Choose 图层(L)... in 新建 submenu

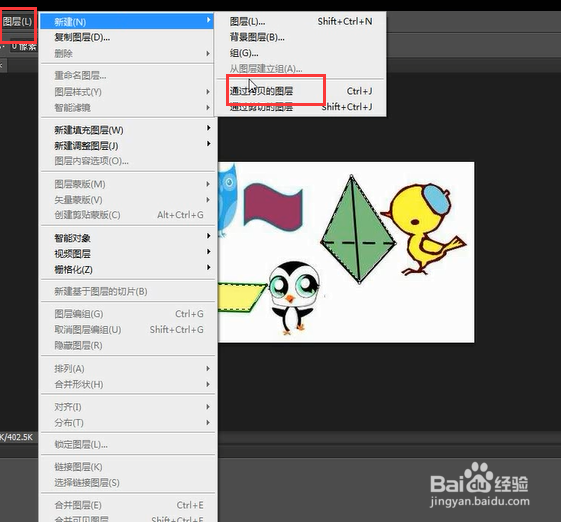(301, 21)
